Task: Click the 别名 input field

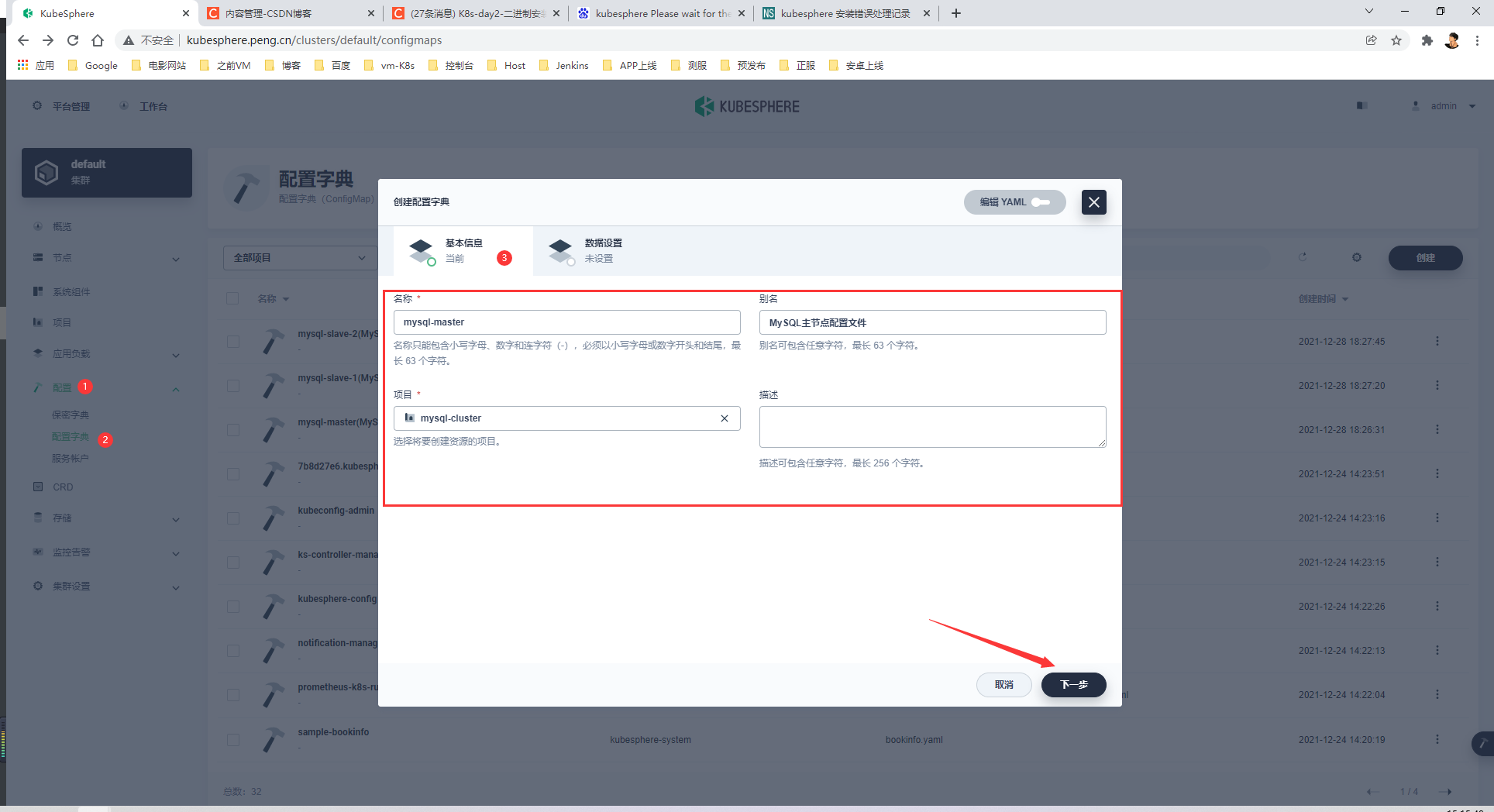Action: pos(932,322)
